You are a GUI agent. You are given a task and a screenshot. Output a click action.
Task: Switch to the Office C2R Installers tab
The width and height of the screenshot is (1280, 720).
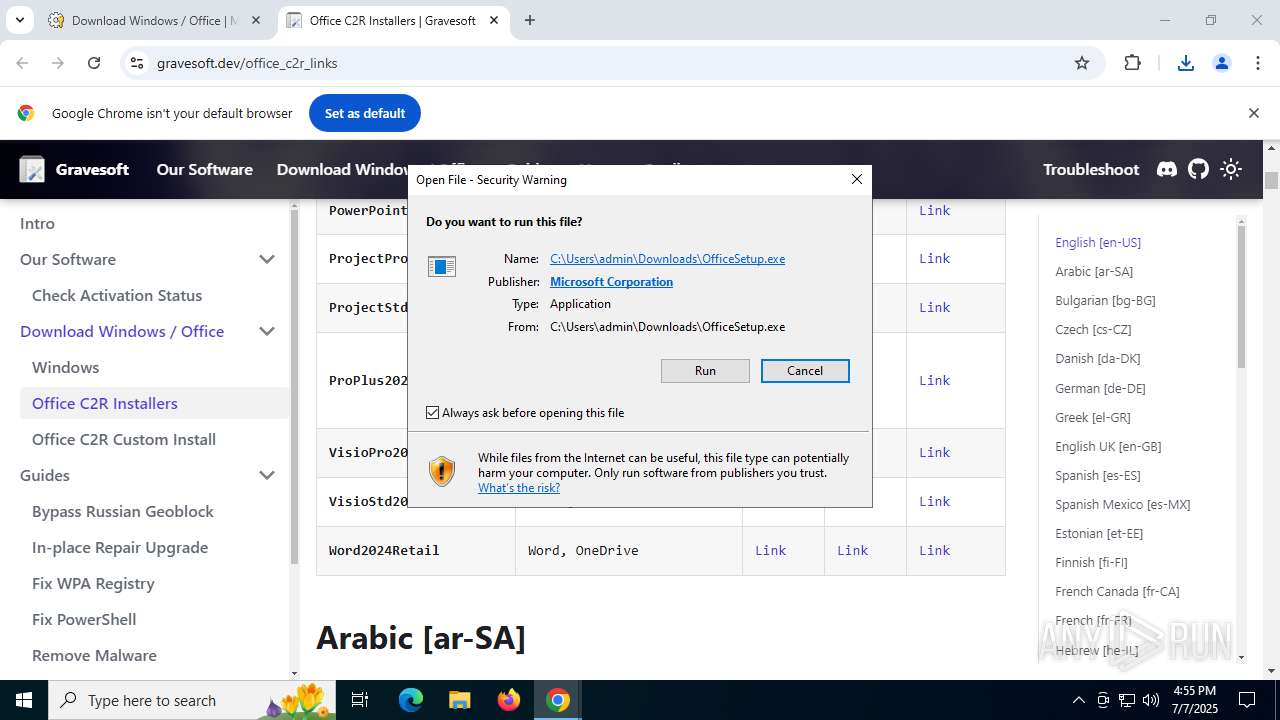click(392, 20)
